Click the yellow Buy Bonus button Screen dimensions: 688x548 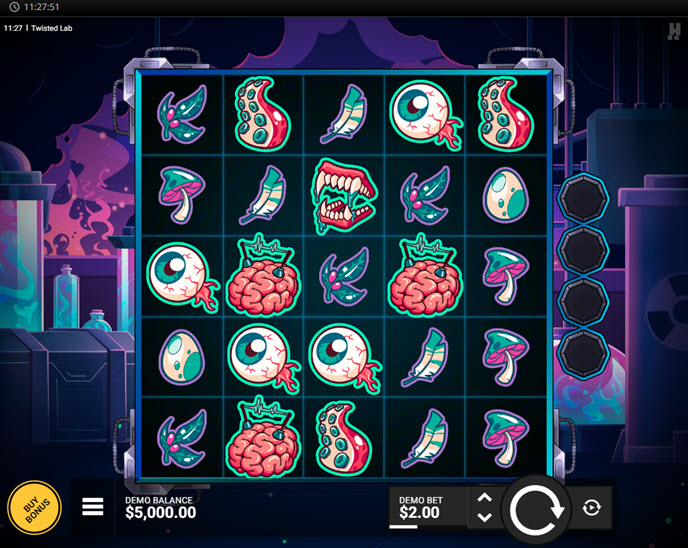coord(35,508)
